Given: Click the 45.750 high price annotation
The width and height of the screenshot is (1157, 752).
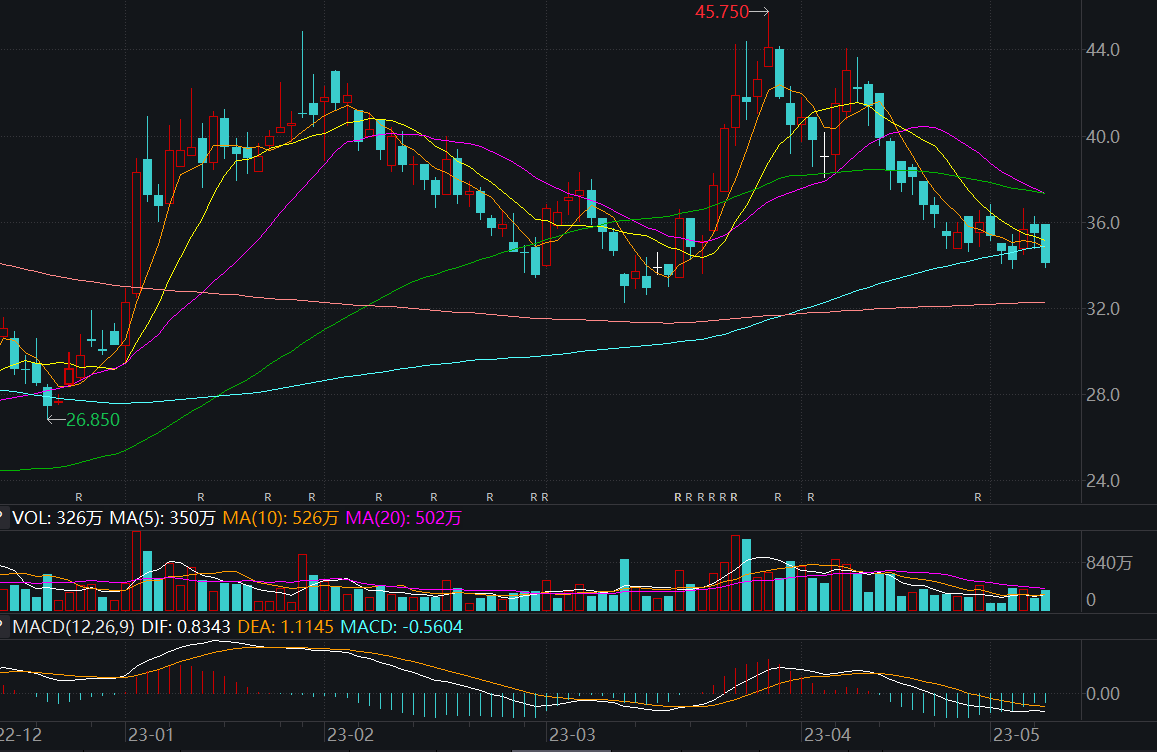Looking at the screenshot, I should (x=722, y=12).
